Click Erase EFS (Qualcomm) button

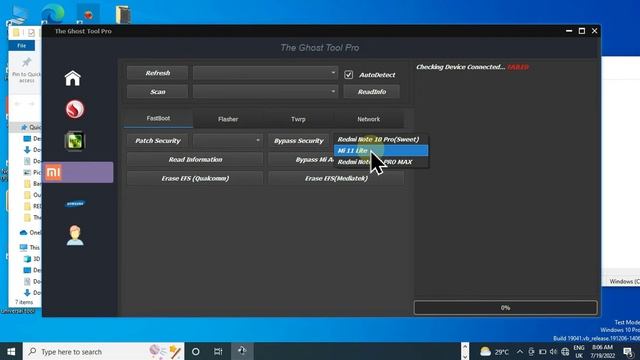[195, 178]
